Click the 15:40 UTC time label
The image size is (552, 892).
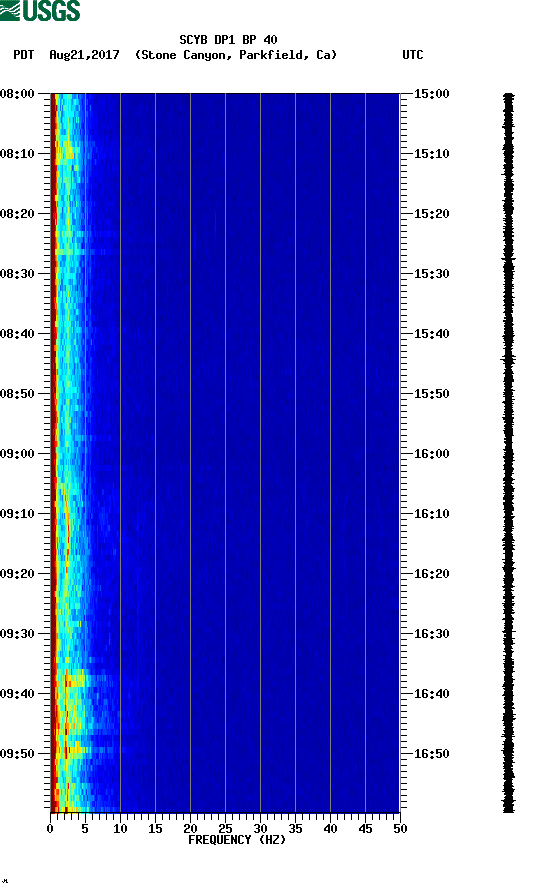431,334
